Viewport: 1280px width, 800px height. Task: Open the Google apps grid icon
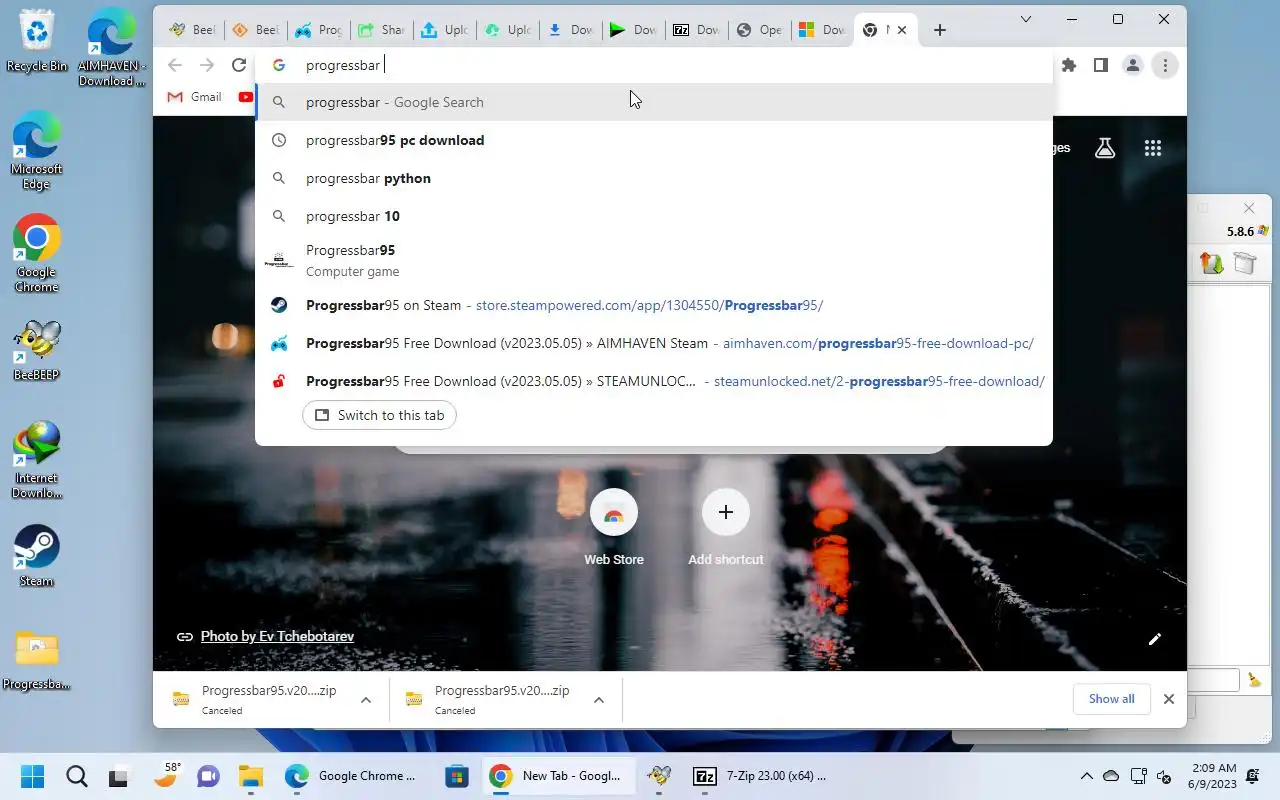1153,148
